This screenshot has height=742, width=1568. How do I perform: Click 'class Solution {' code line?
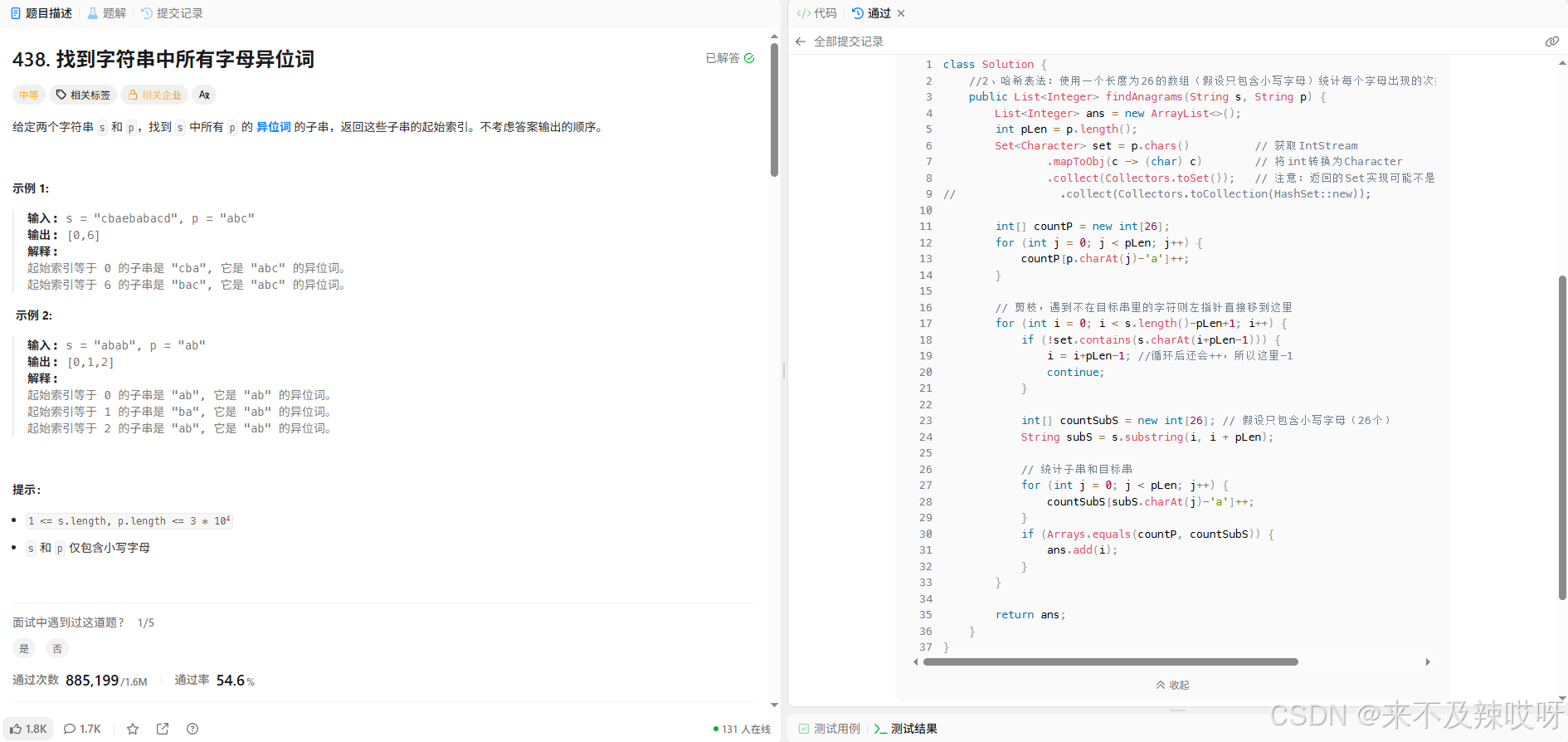pyautogui.click(x=995, y=65)
